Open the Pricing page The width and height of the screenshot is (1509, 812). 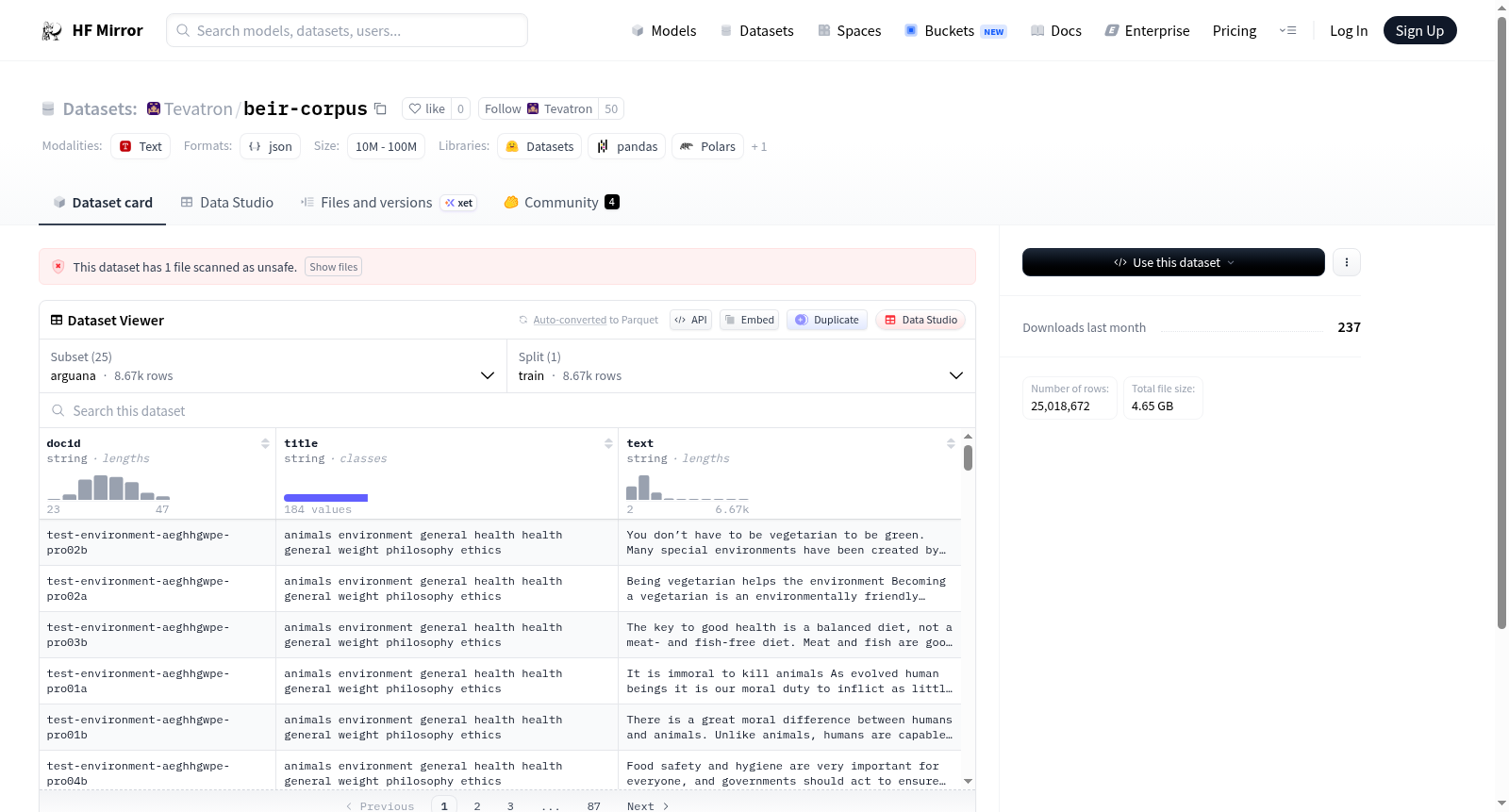[1235, 31]
